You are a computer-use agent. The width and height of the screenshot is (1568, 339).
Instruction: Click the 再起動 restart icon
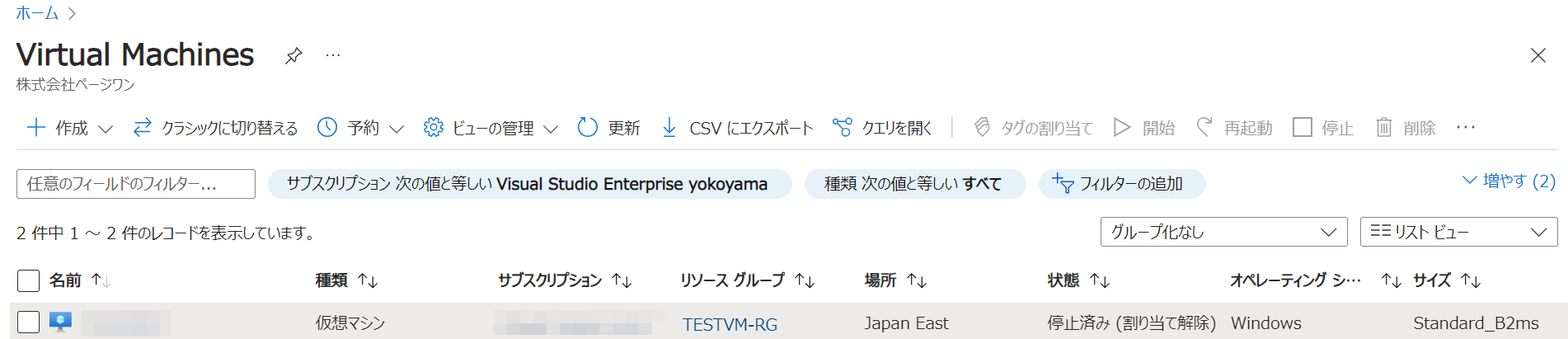pyautogui.click(x=1204, y=128)
